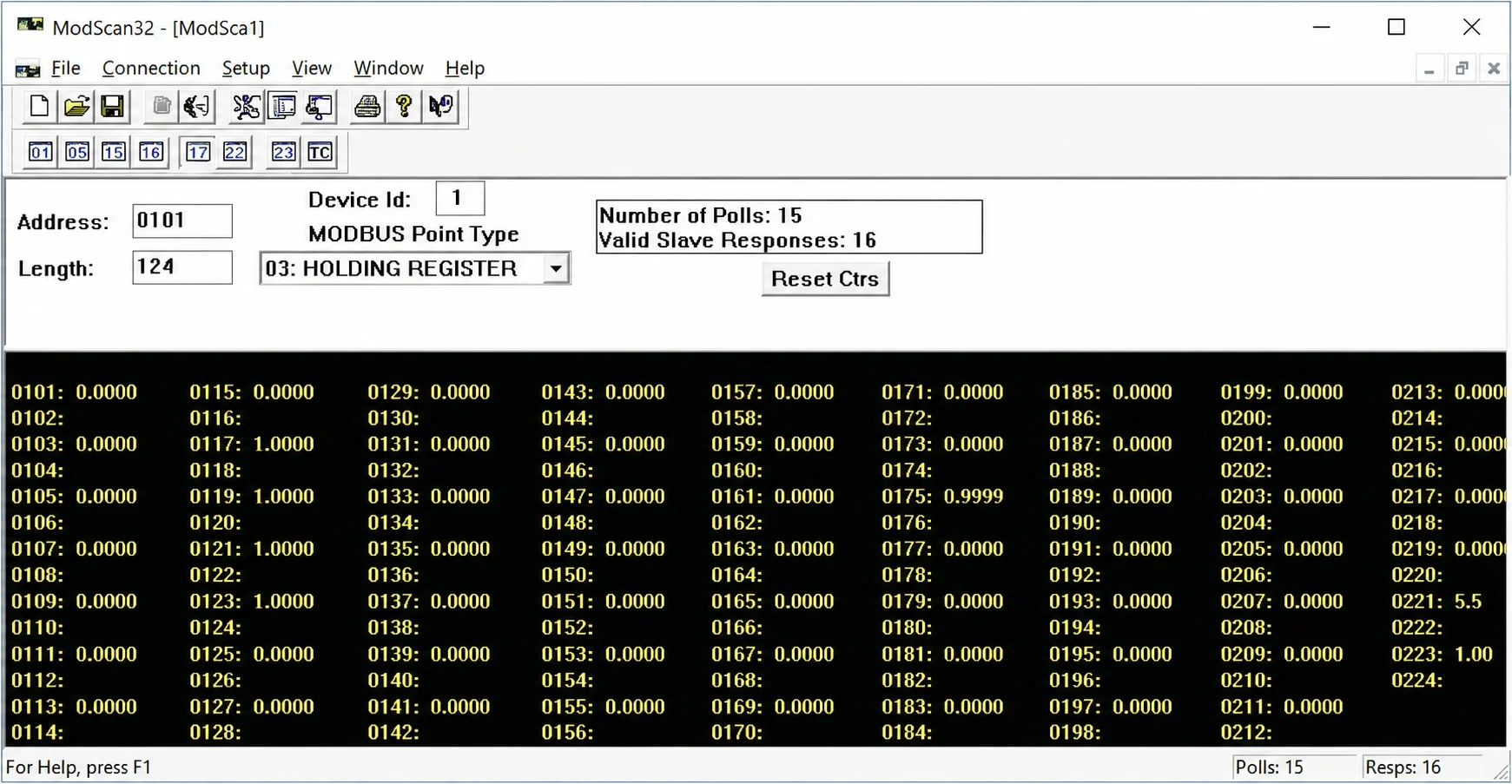The image size is (1512, 784).
Task: Minimize the inner ModSca1 document window
Action: tap(1429, 69)
